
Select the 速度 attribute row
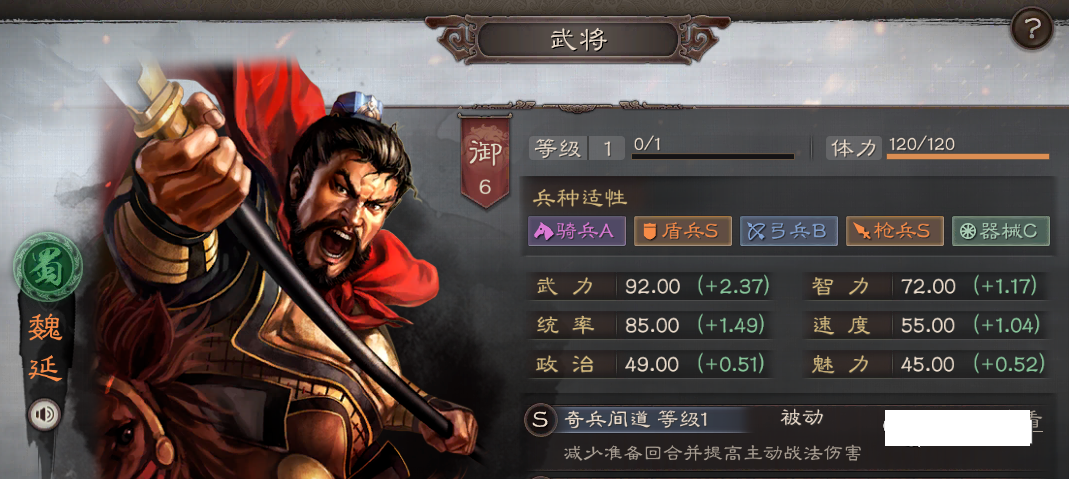tap(925, 325)
